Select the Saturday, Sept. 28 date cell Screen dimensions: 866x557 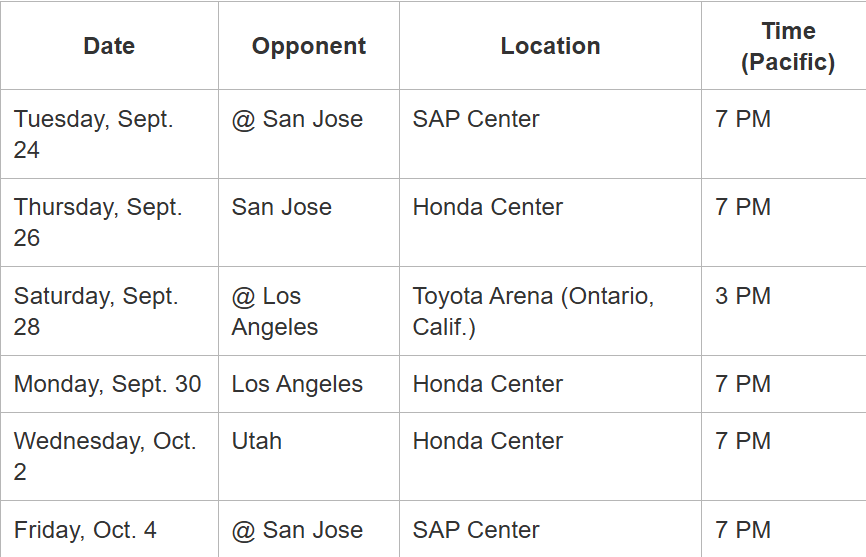tap(96, 311)
